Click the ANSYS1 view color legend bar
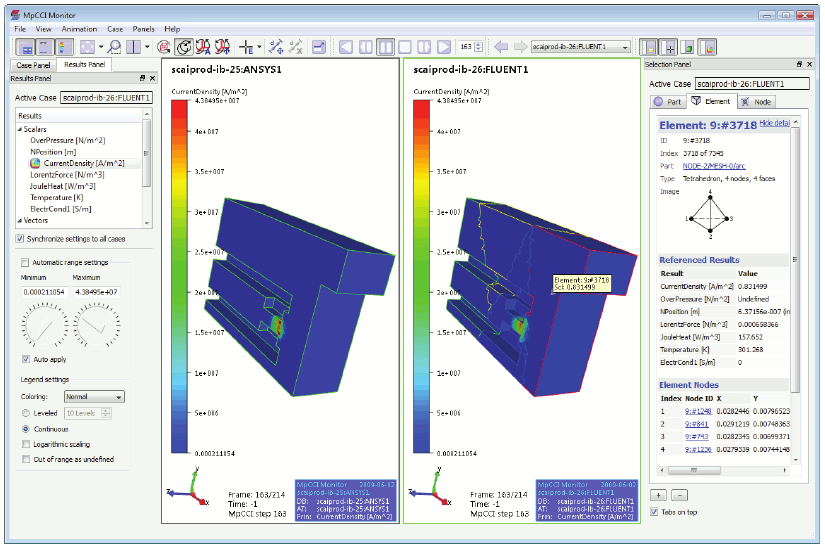825x548 pixels. click(179, 277)
